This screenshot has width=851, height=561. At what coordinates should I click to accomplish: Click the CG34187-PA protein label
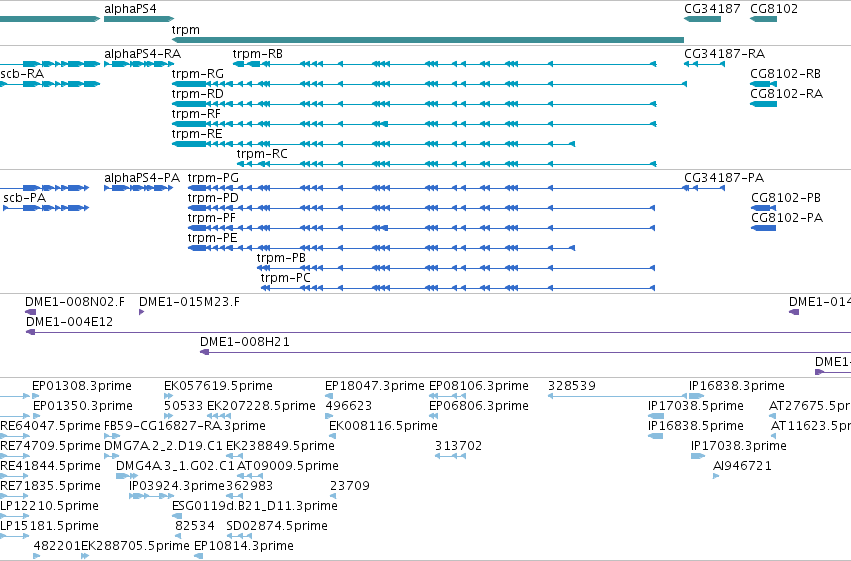point(724,178)
